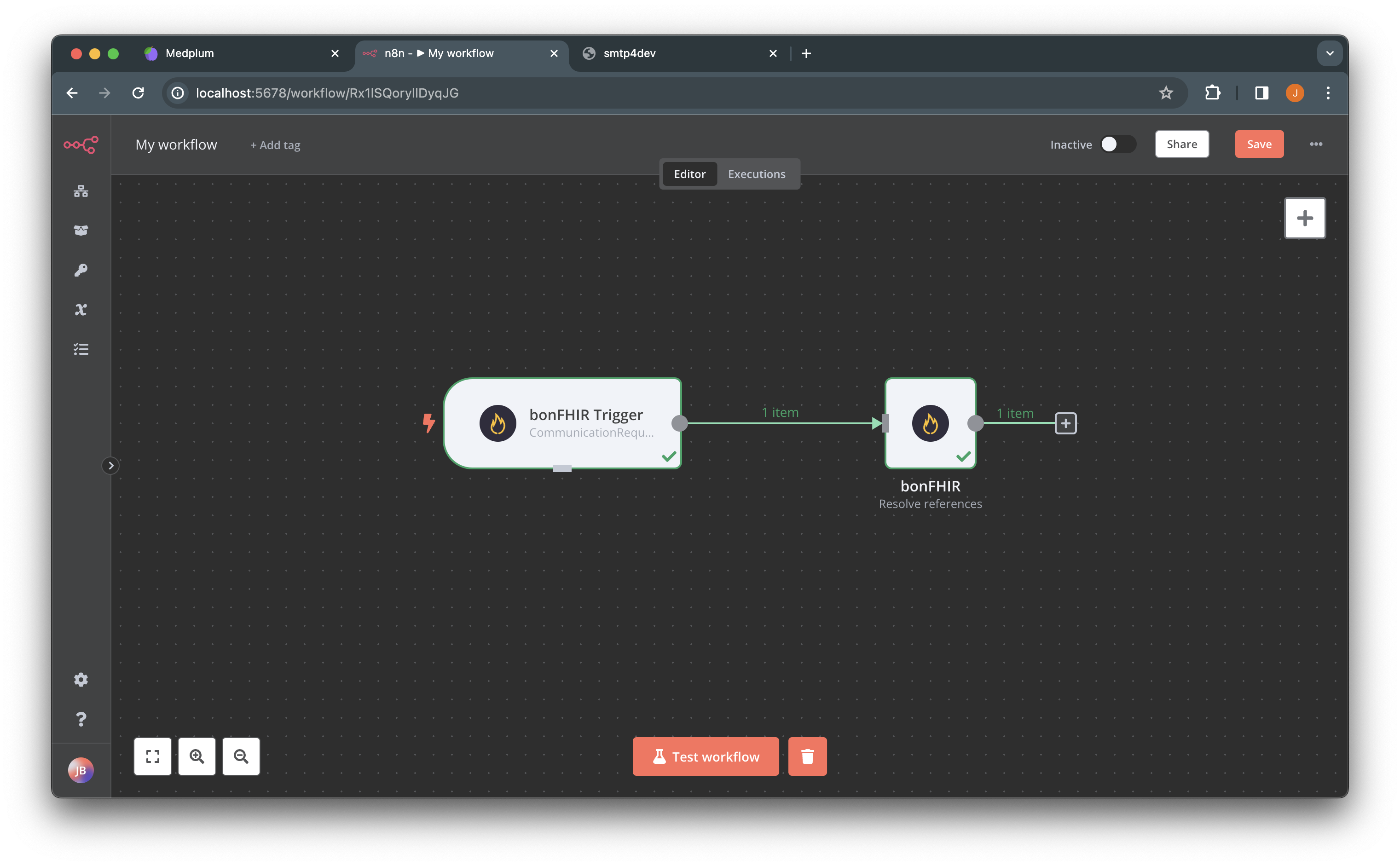
Task: Click the Executions log sidebar icon
Action: [x=80, y=349]
